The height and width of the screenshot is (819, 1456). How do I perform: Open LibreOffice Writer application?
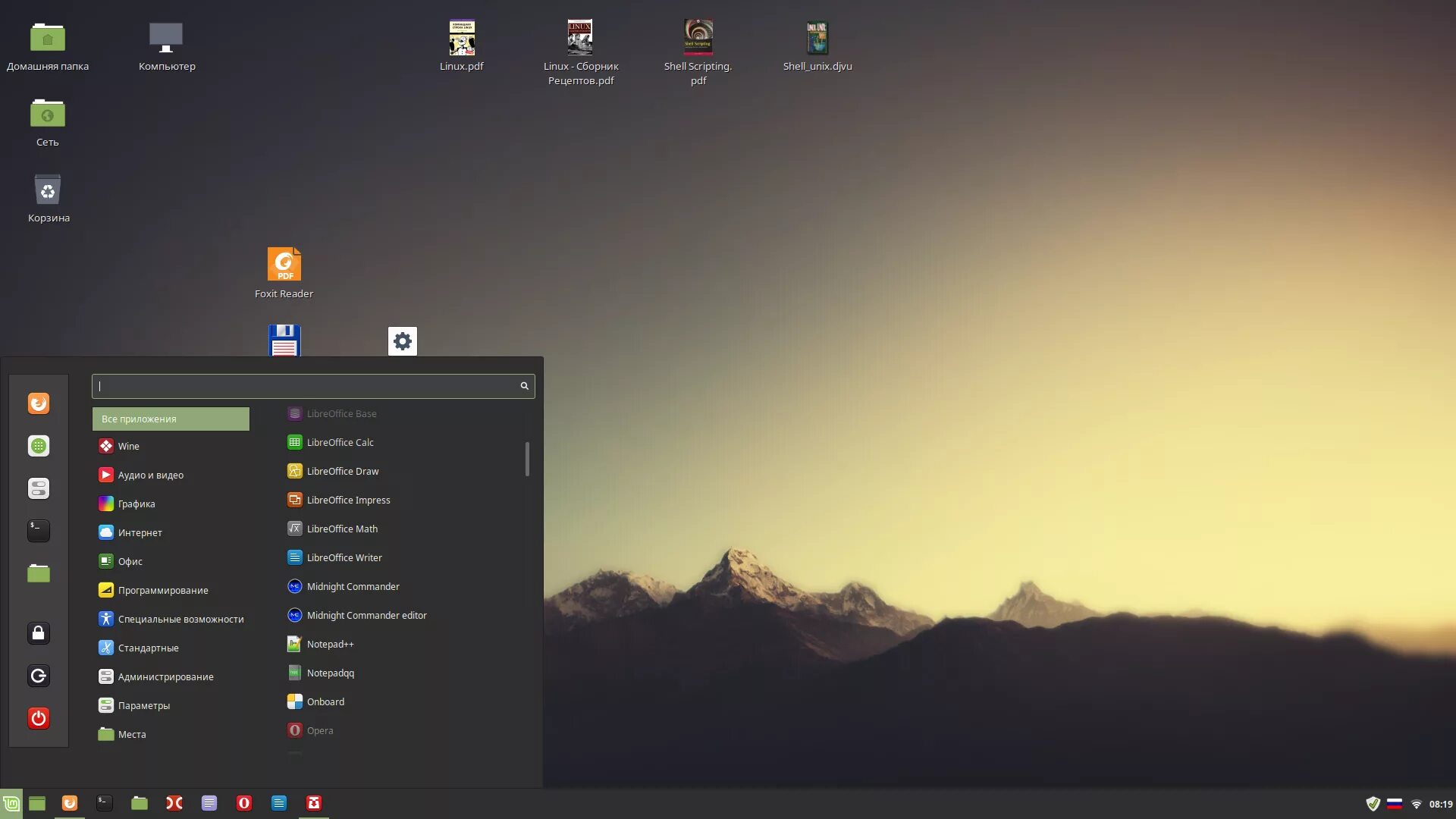pos(344,557)
